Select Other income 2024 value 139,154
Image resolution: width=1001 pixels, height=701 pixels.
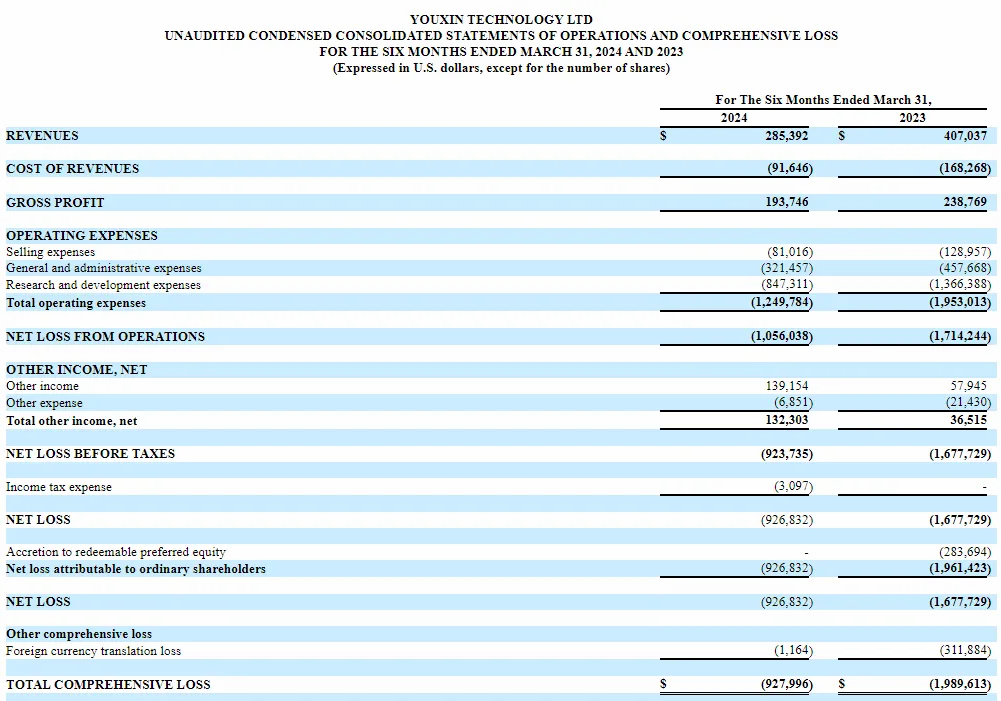(786, 386)
